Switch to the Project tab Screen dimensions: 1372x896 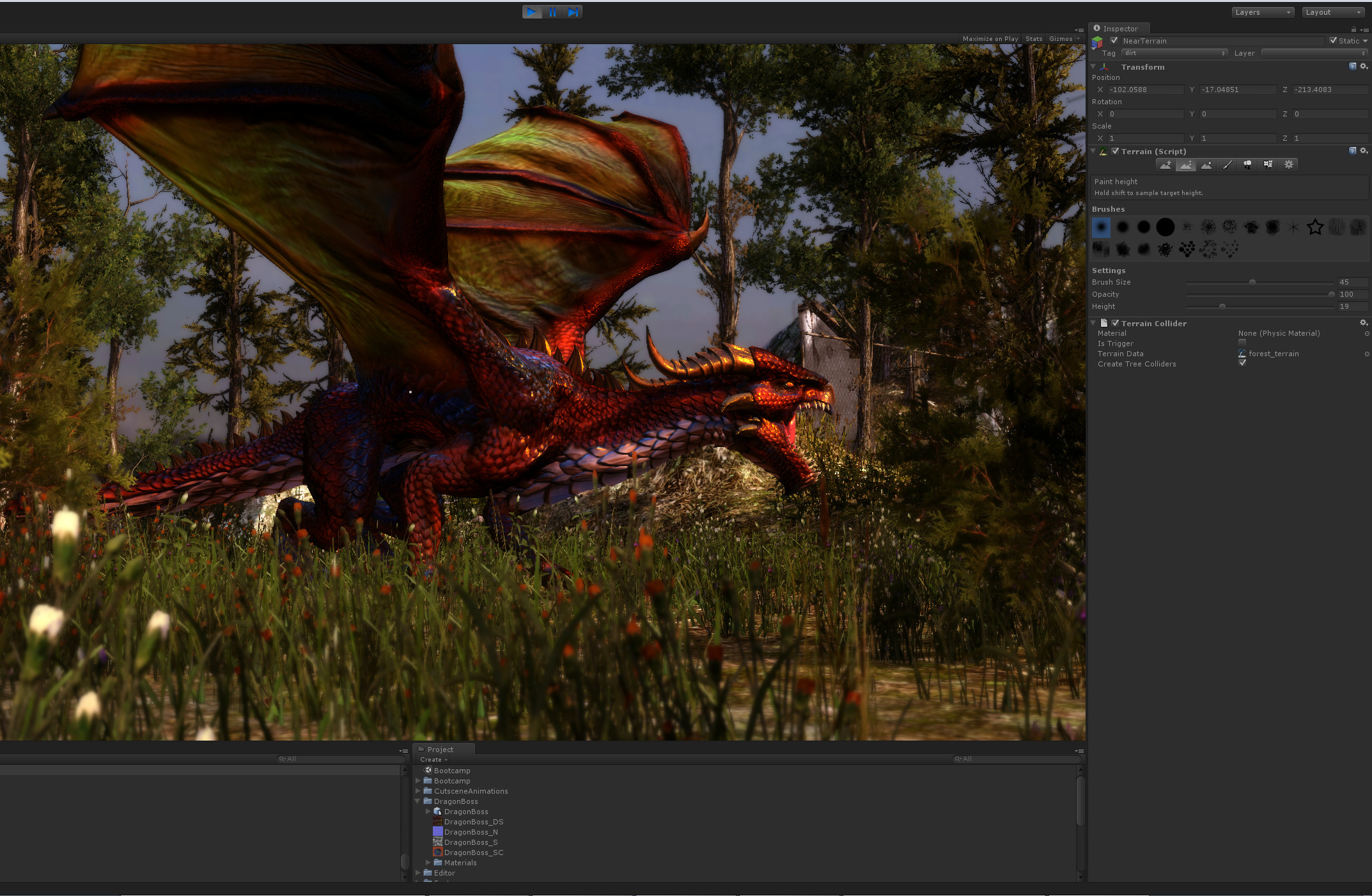(440, 750)
